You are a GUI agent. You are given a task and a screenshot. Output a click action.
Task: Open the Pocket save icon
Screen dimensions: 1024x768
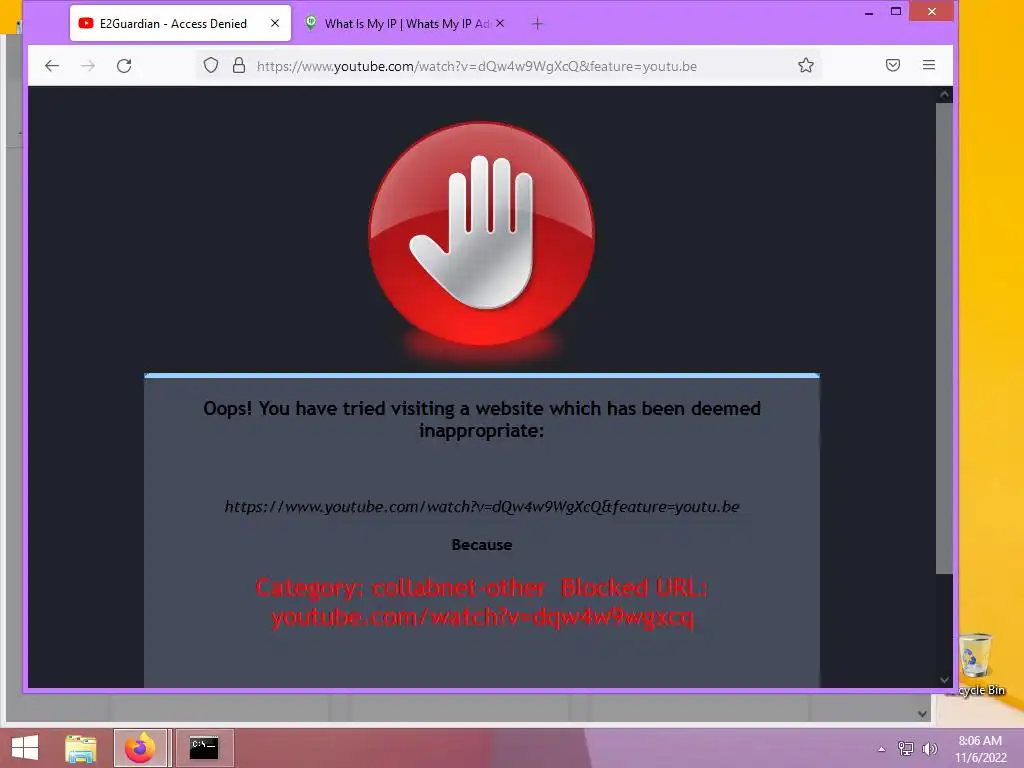click(x=893, y=65)
